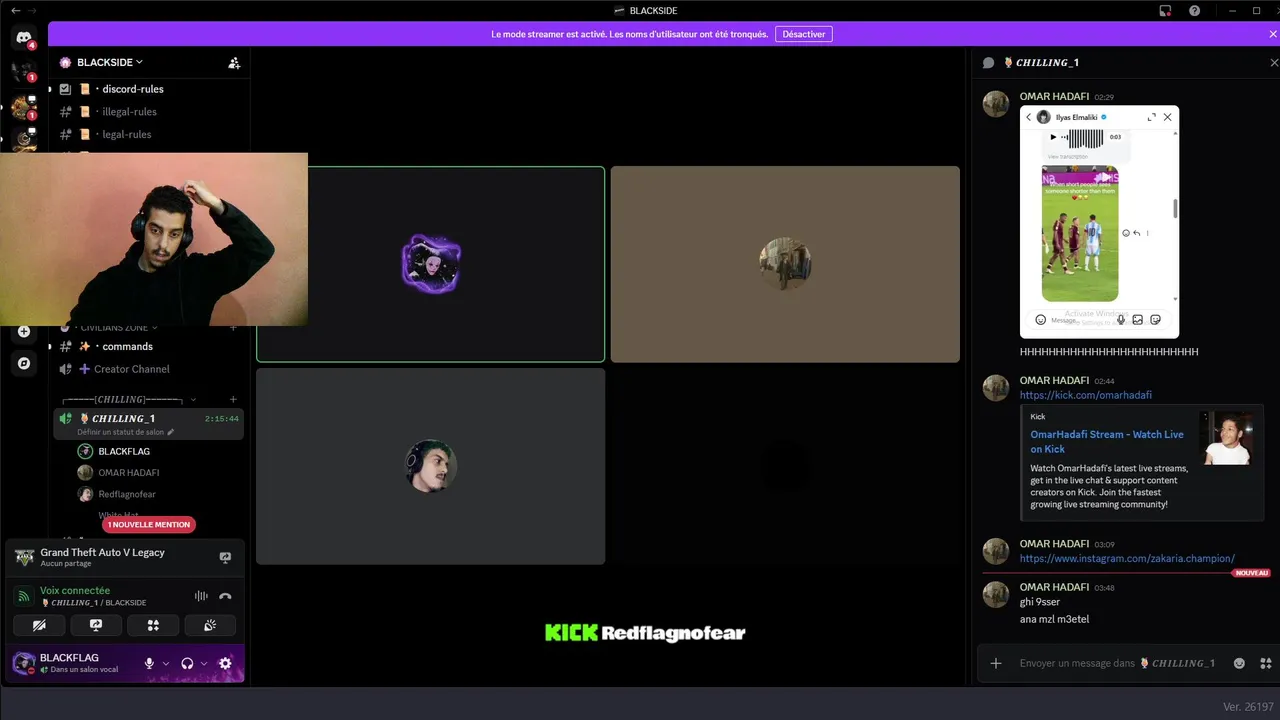Open the Kick embed preview thumbnail
The image size is (1280, 720).
tap(1227, 439)
